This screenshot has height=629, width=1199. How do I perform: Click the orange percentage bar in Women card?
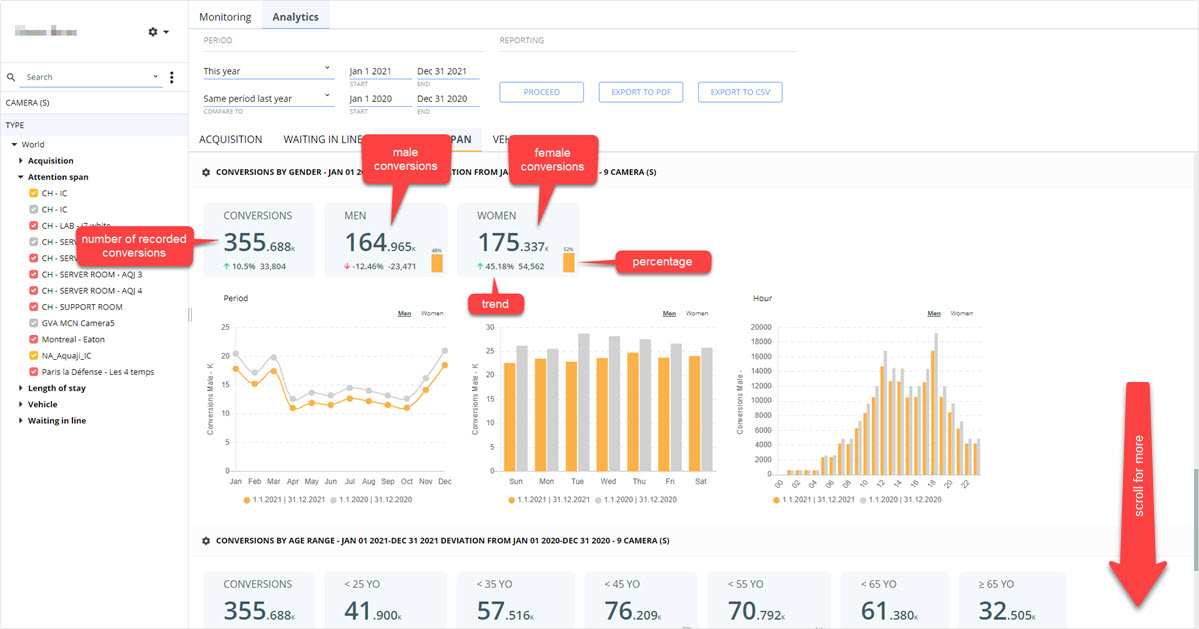(x=569, y=262)
